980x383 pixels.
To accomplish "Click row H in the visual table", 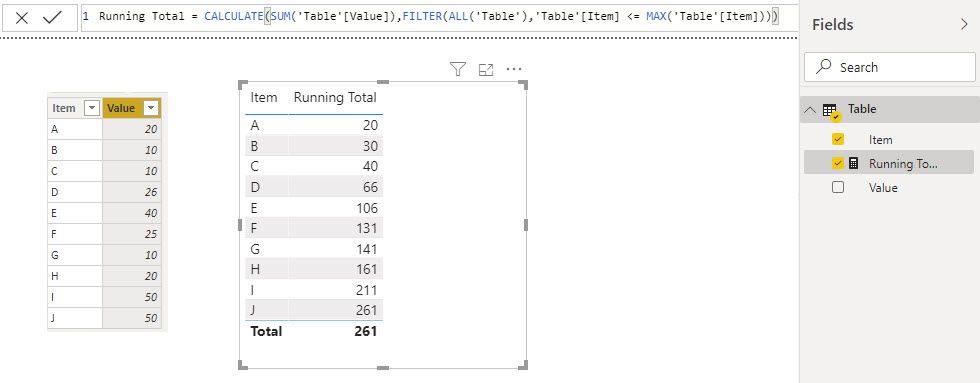I will tap(314, 270).
